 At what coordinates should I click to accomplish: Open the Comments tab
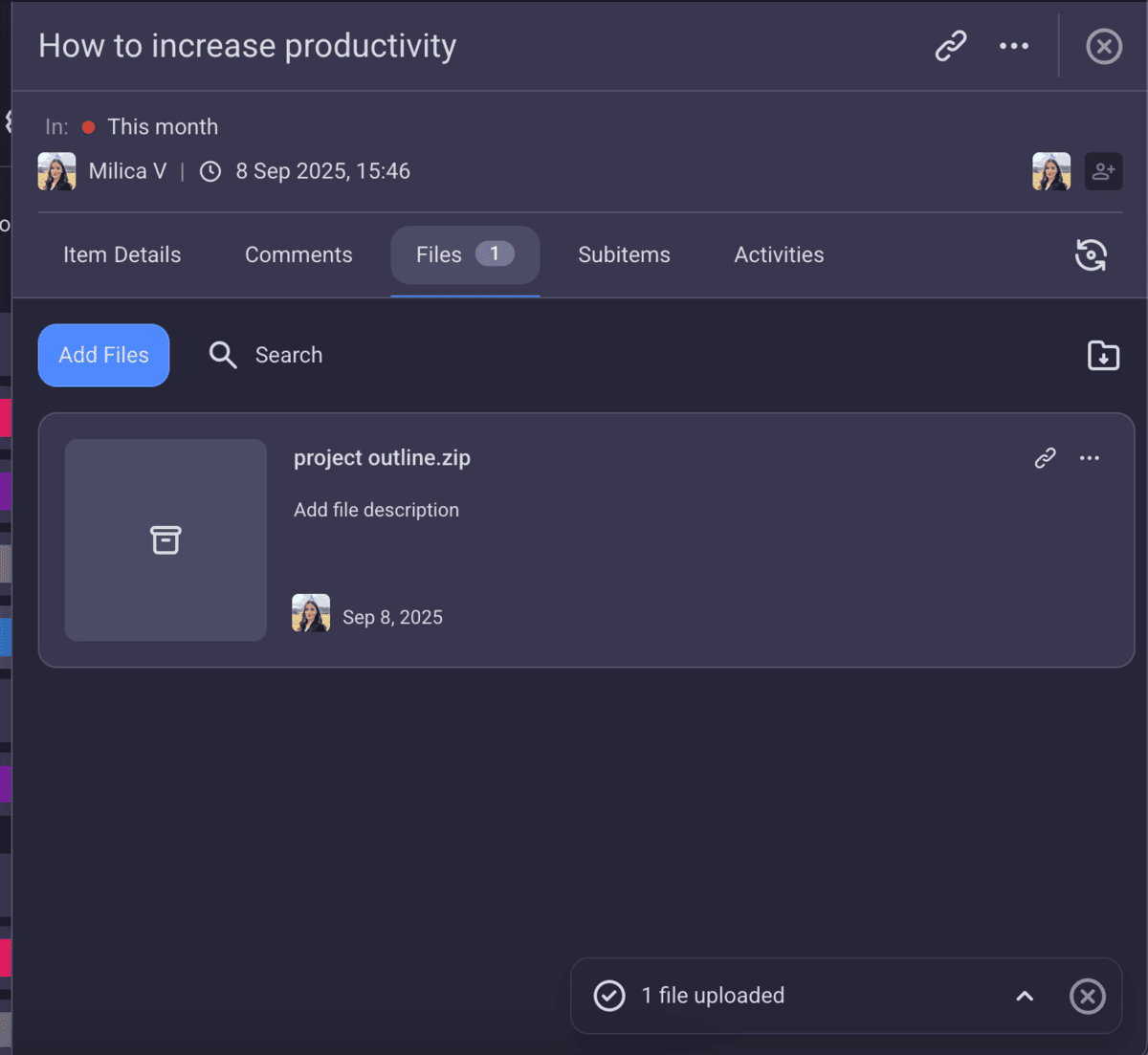(298, 255)
